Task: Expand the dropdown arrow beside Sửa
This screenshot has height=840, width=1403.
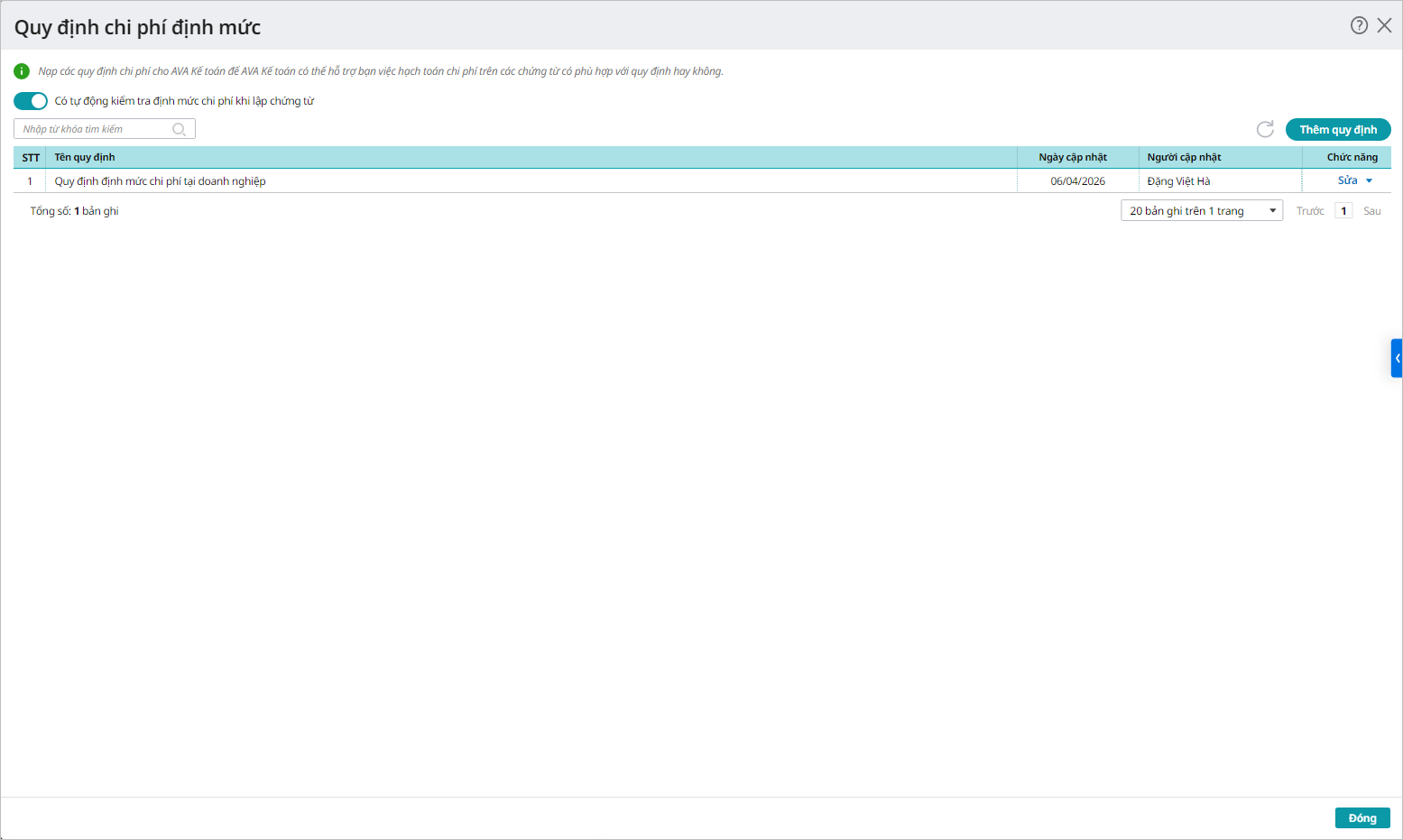Action: (1369, 180)
